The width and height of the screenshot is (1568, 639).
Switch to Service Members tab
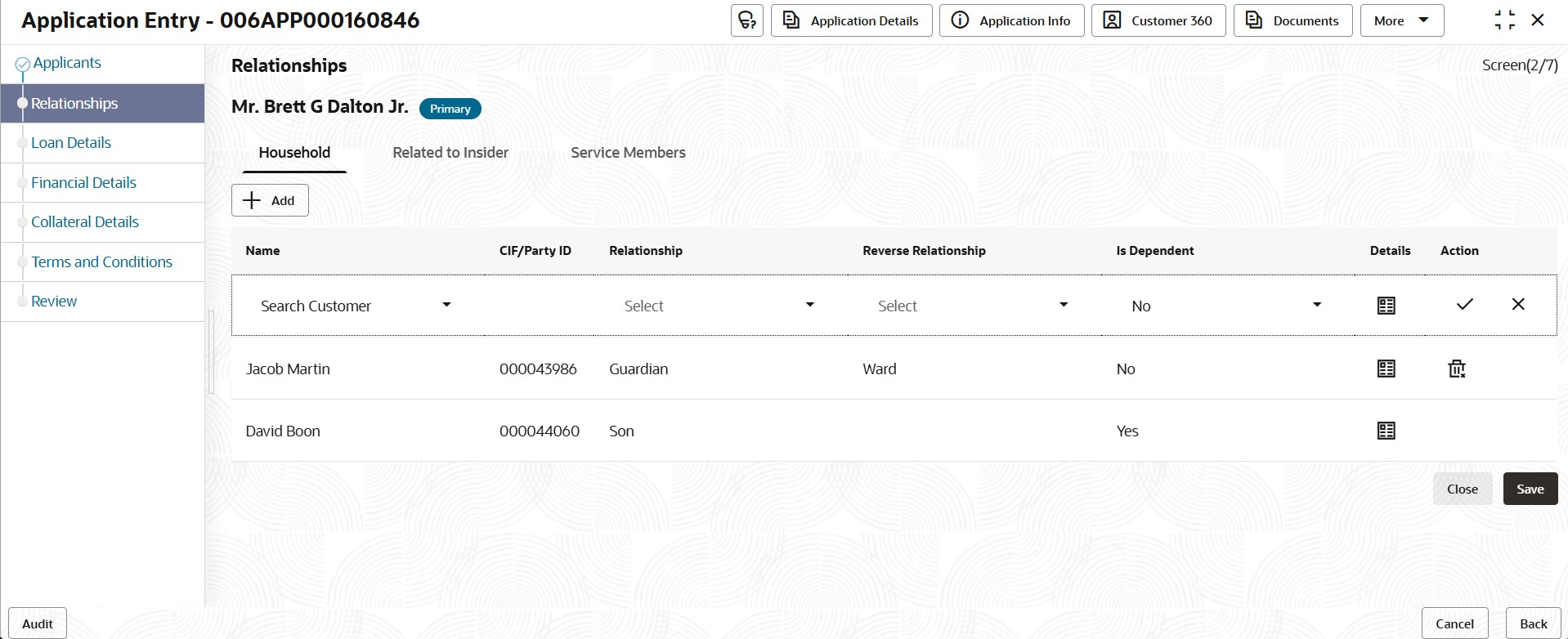click(x=628, y=153)
